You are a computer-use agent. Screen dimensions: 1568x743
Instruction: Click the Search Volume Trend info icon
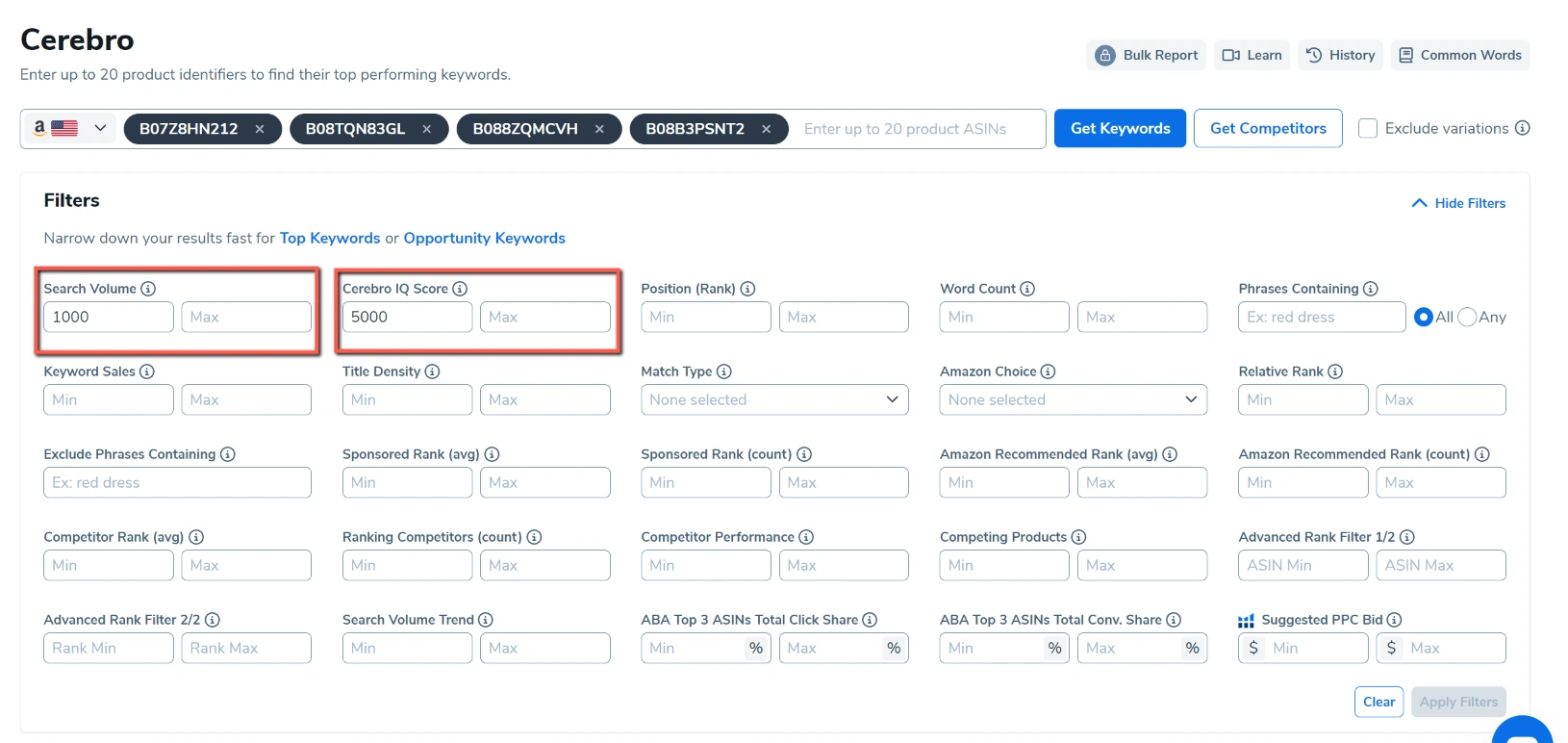coord(486,620)
